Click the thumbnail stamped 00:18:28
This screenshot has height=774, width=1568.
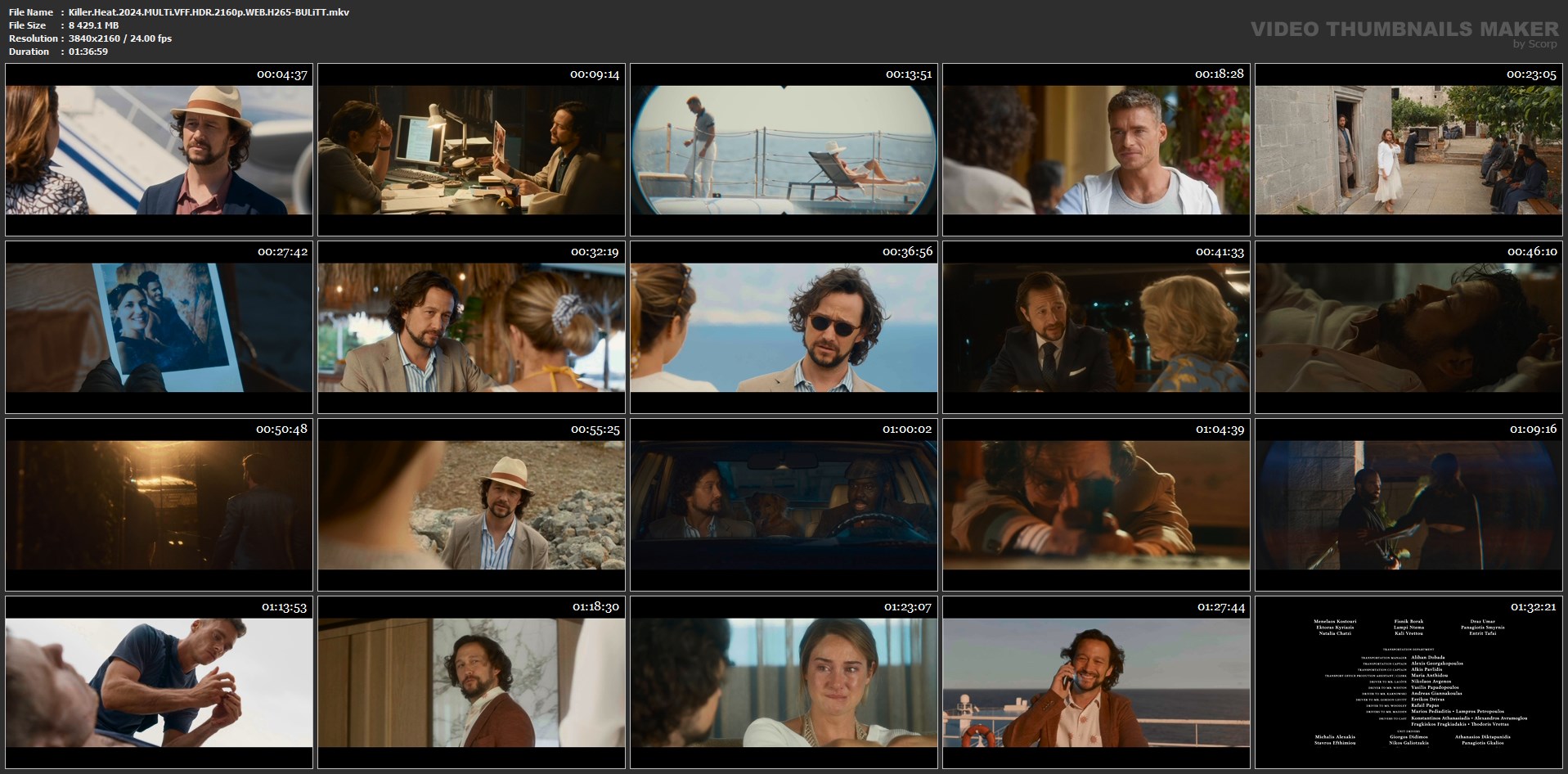(1096, 150)
